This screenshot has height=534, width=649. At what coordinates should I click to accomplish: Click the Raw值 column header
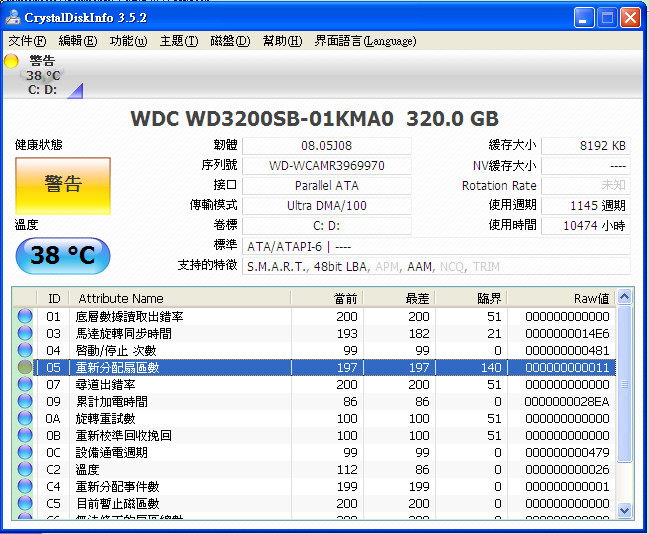561,298
